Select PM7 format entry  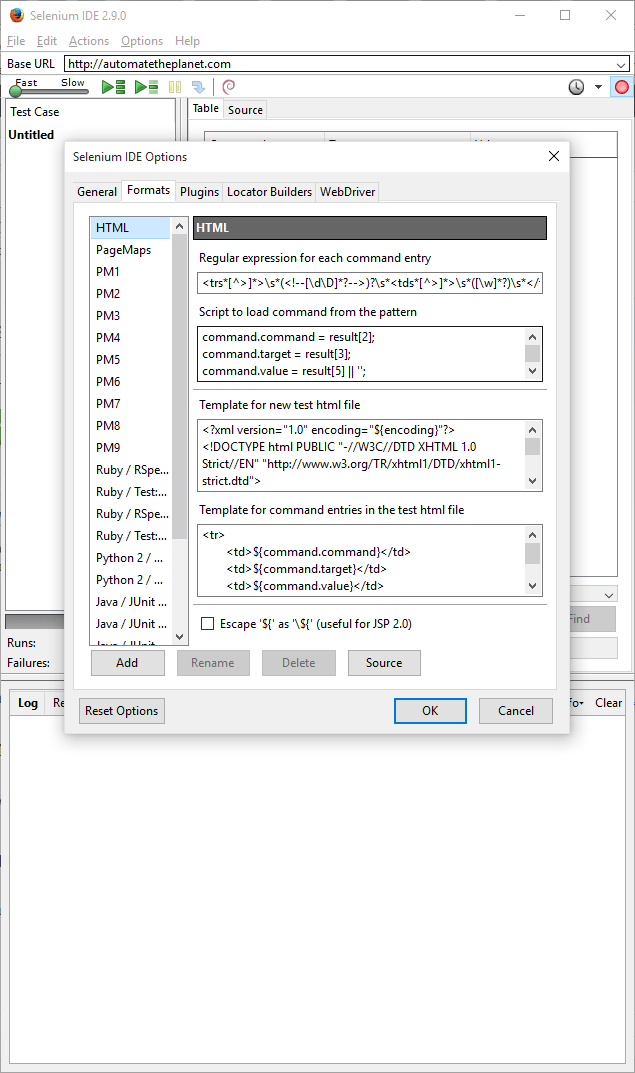pyautogui.click(x=130, y=404)
